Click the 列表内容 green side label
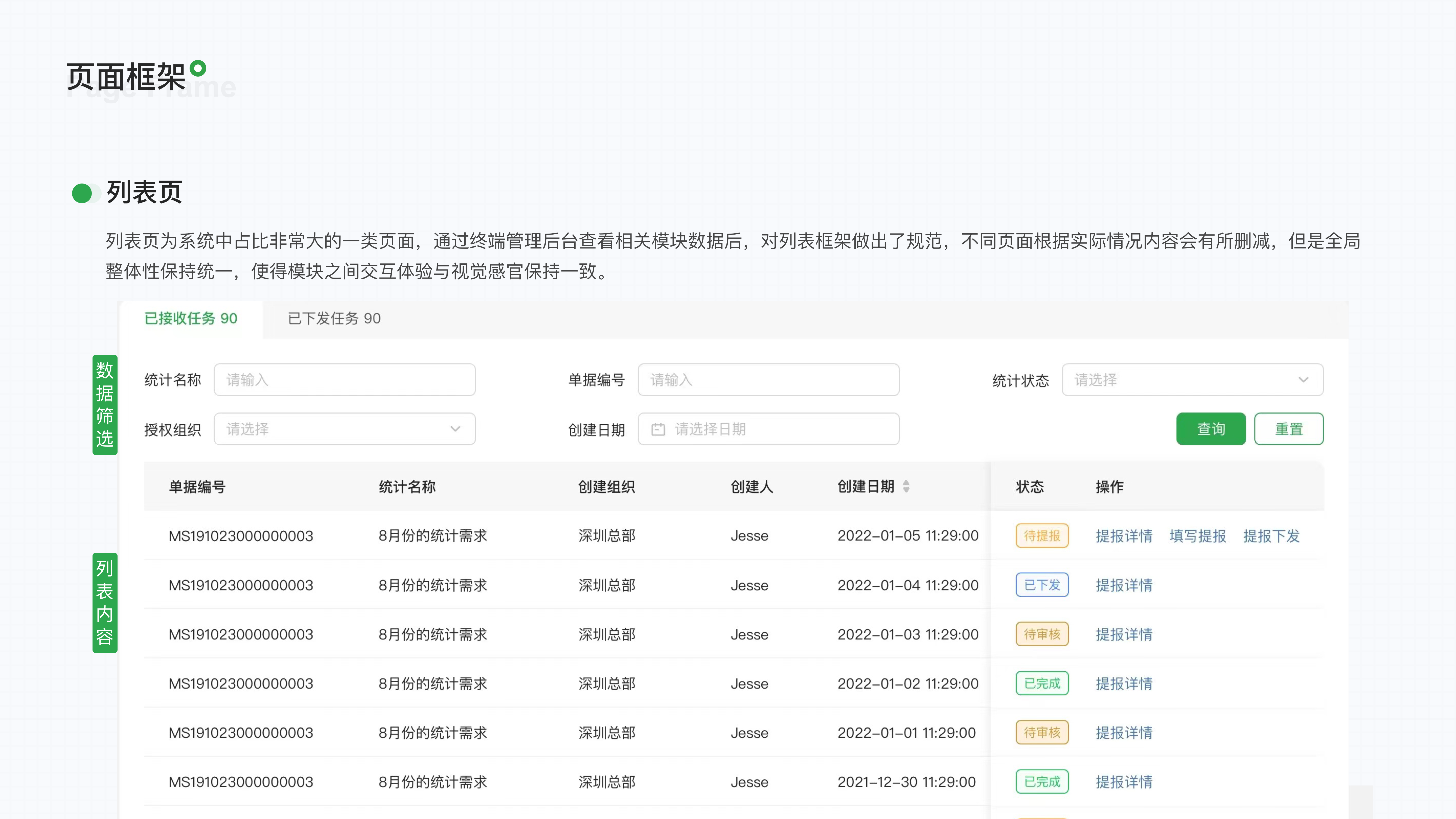The width and height of the screenshot is (1456, 819). [105, 603]
